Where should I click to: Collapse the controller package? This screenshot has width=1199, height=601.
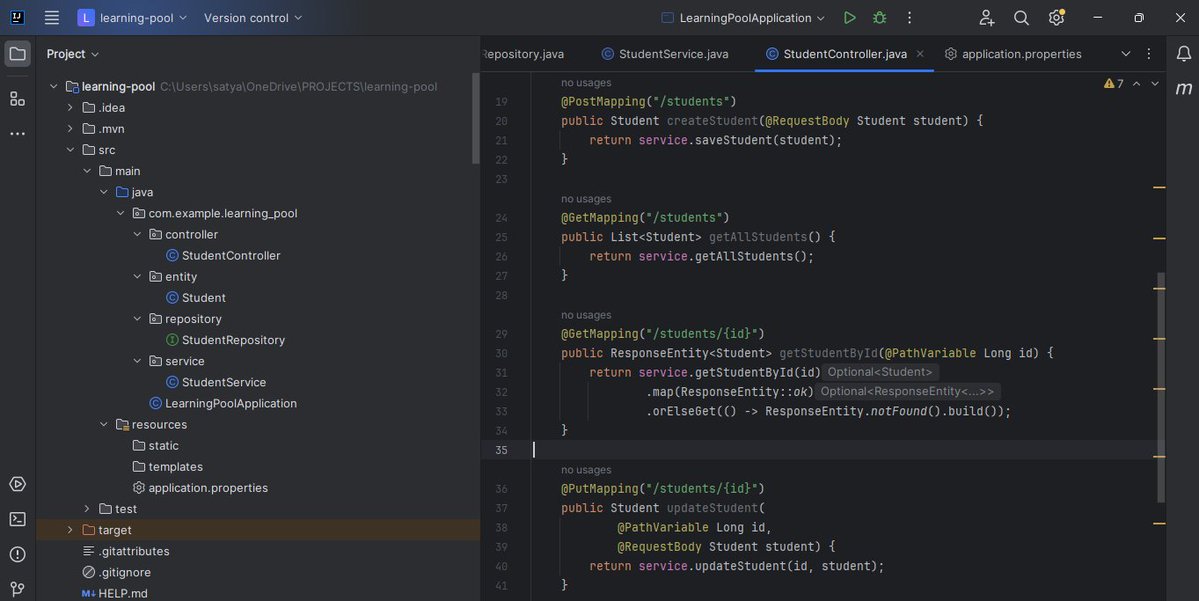tap(138, 234)
